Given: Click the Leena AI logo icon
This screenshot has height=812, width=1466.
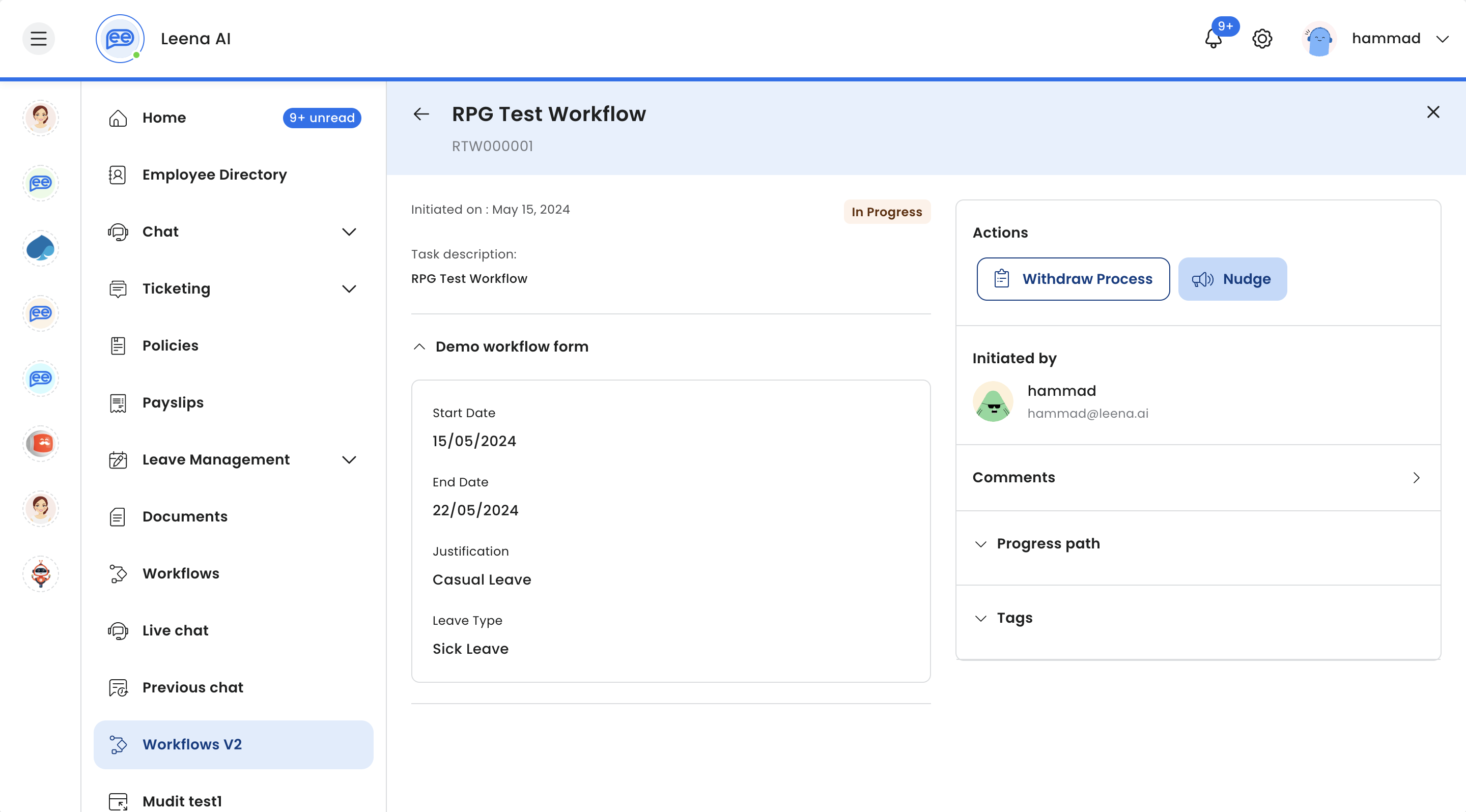Looking at the screenshot, I should pyautogui.click(x=120, y=39).
